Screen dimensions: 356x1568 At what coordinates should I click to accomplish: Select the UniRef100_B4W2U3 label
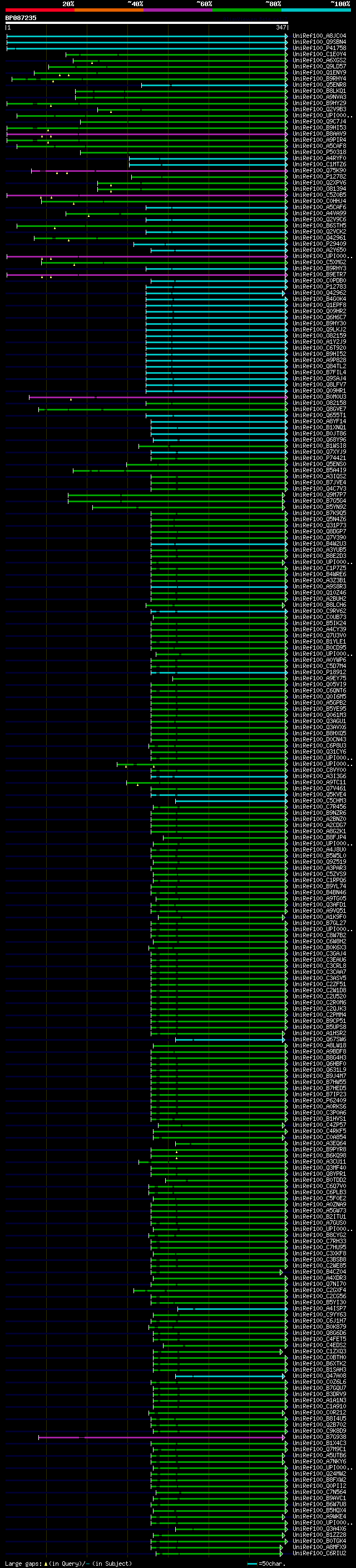coord(319,543)
